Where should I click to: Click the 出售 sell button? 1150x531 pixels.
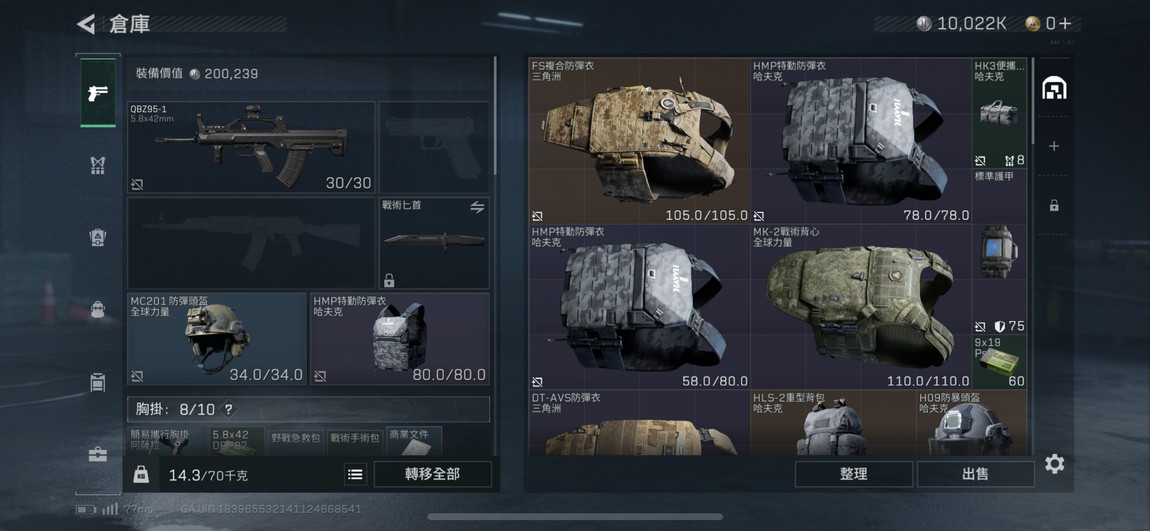click(x=975, y=474)
